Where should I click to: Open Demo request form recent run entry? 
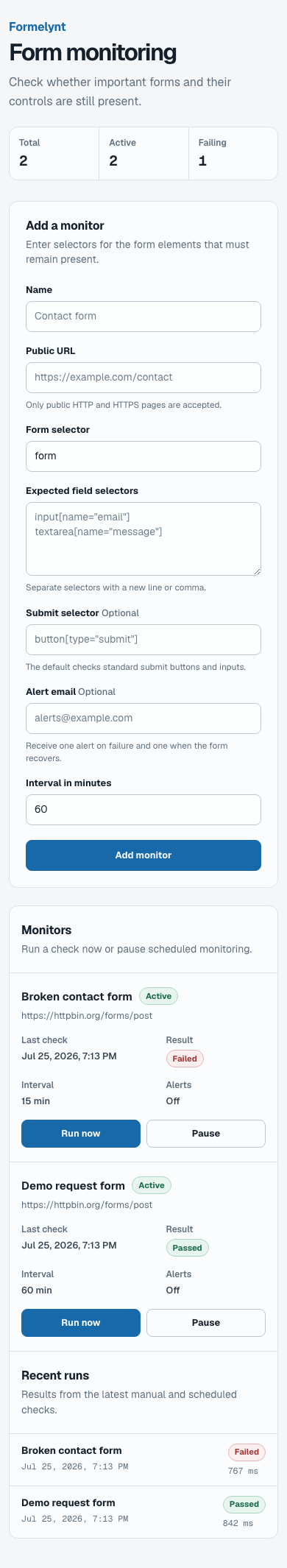pos(143,1511)
